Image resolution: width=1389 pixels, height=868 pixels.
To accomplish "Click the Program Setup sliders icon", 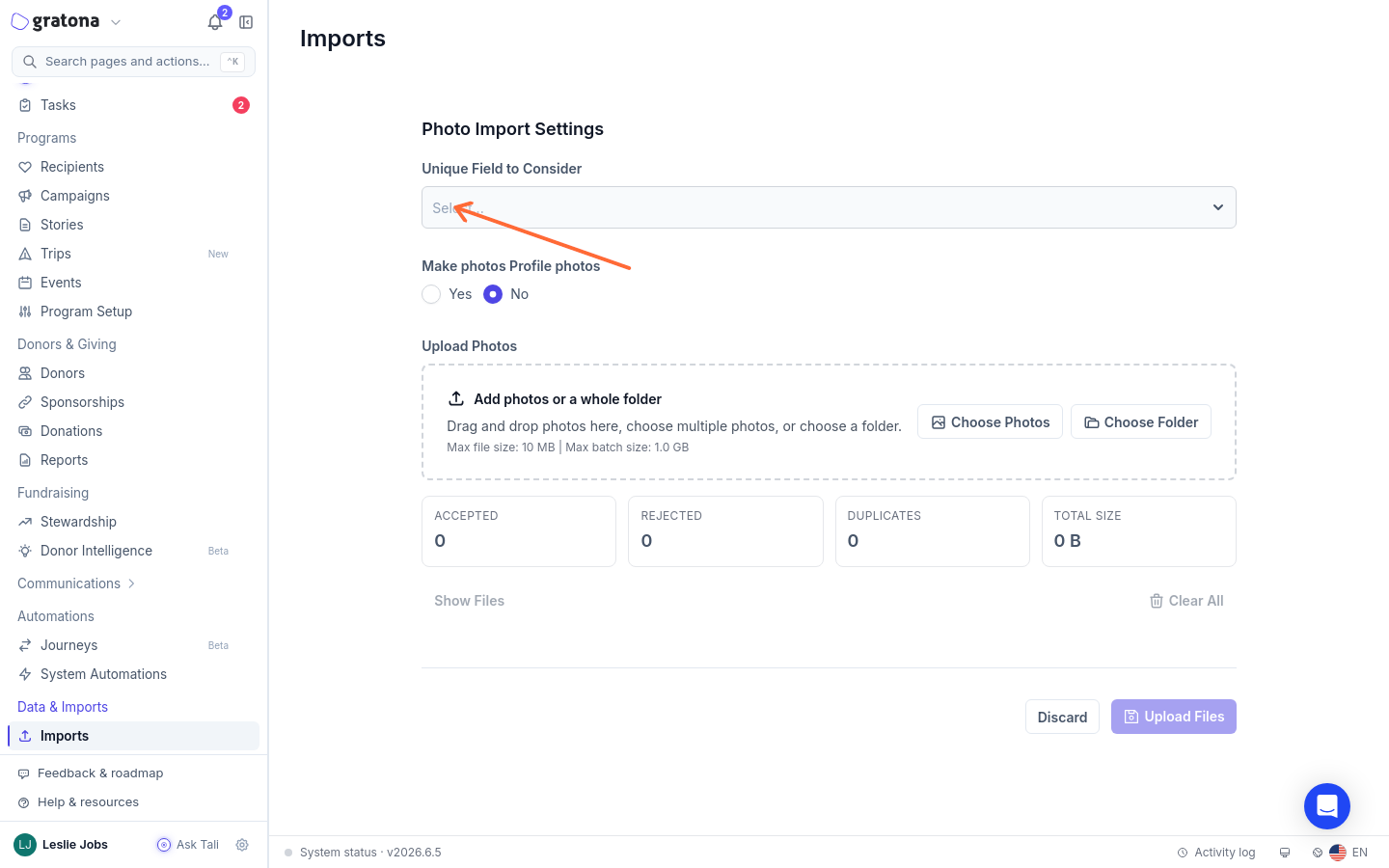I will tap(25, 312).
